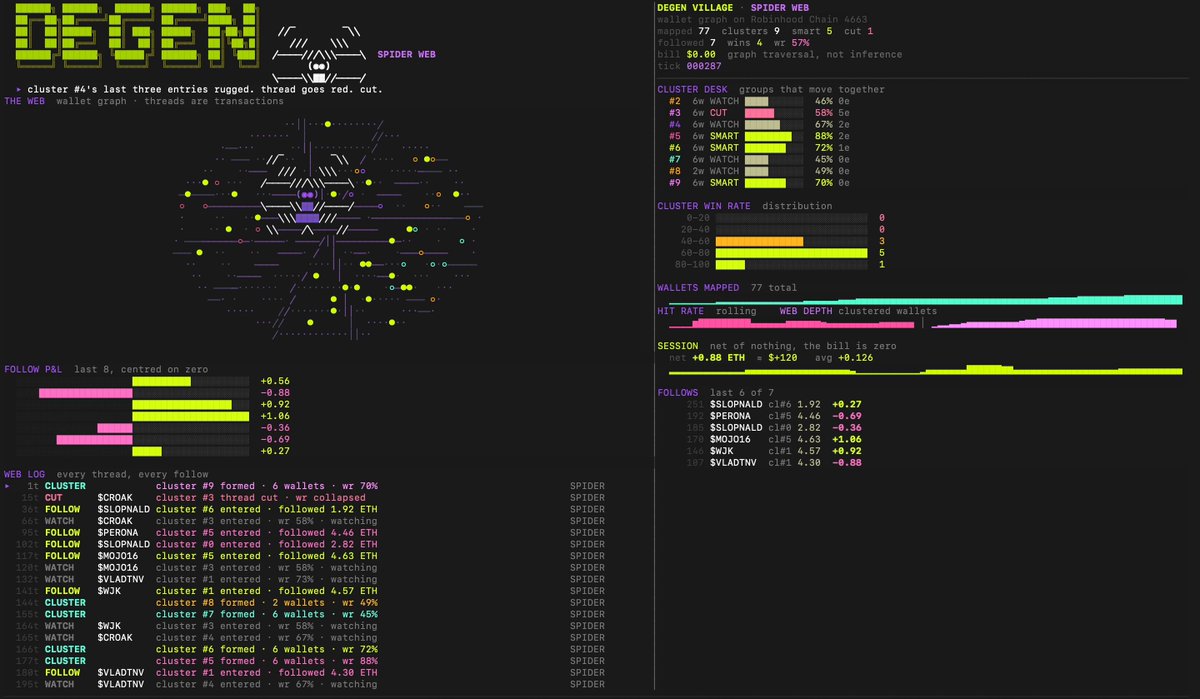Click the "THE WEB" section heading
Viewport: 1200px width, 699px height.
pos(24,101)
